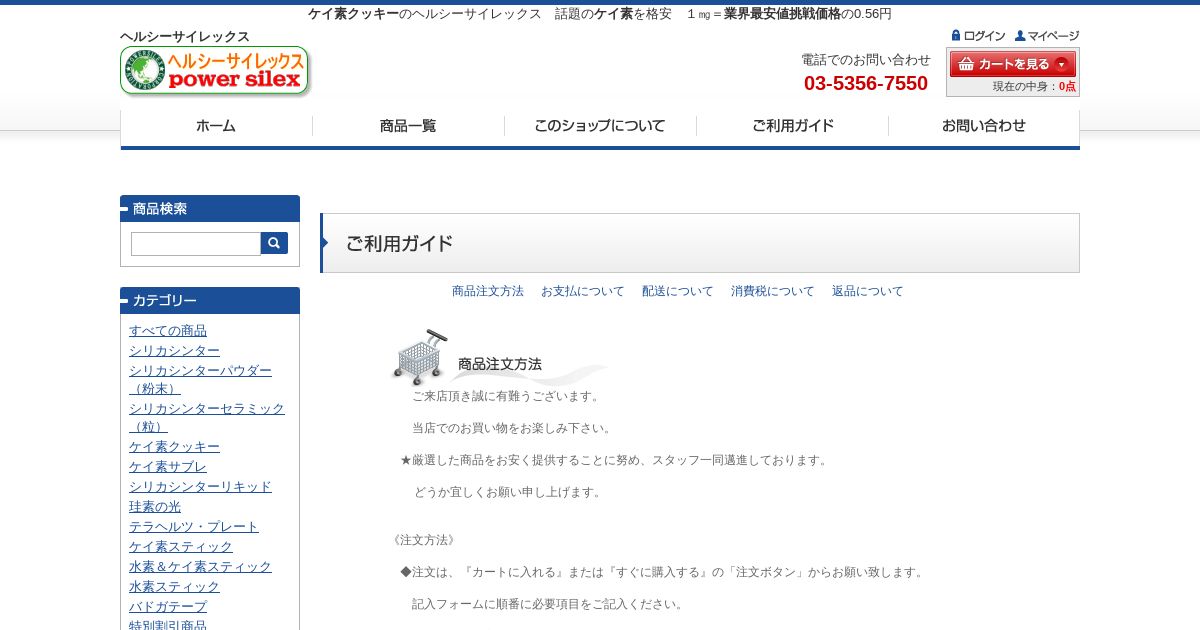Click the line どうか宜しくお願い申し上げます。

(510, 492)
